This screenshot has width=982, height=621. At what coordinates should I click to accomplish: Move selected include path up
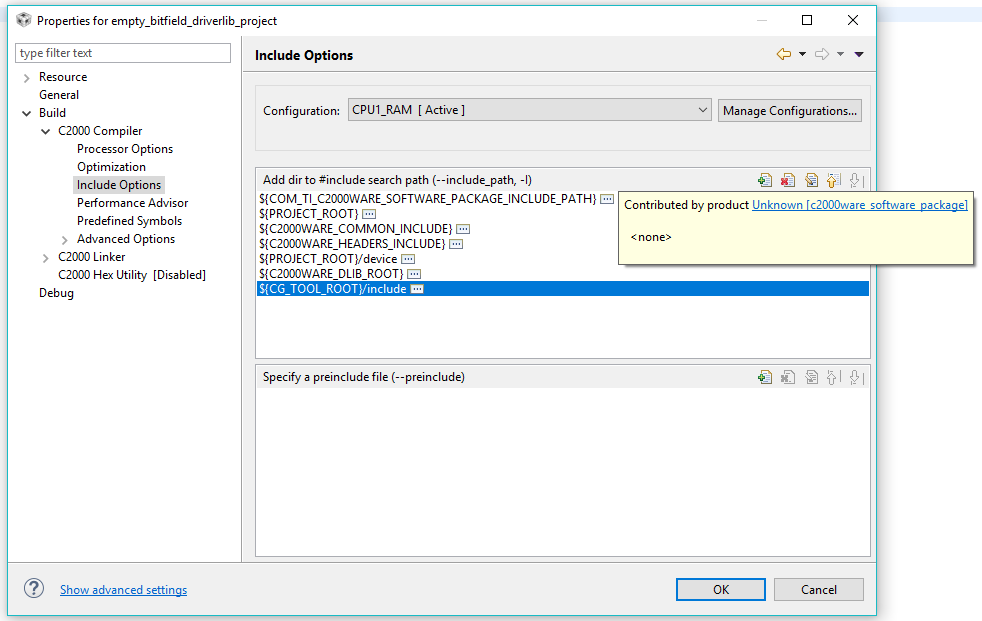point(833,180)
